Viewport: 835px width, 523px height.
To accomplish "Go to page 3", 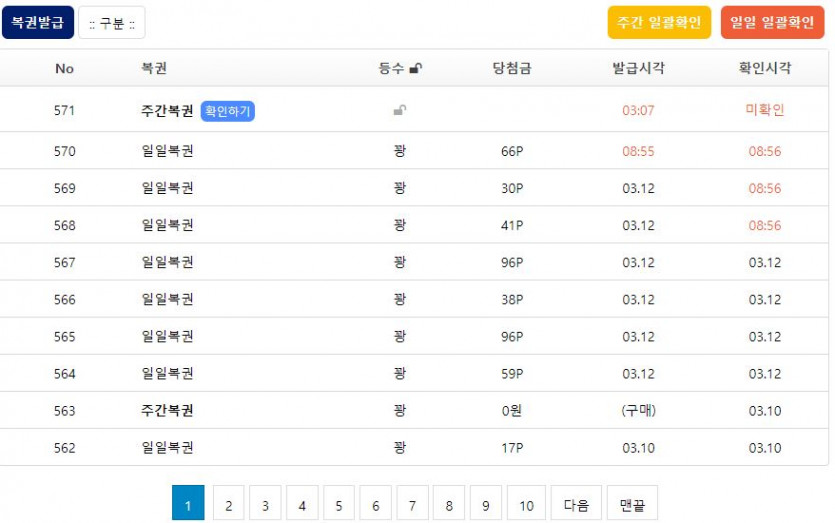I will click(265, 503).
